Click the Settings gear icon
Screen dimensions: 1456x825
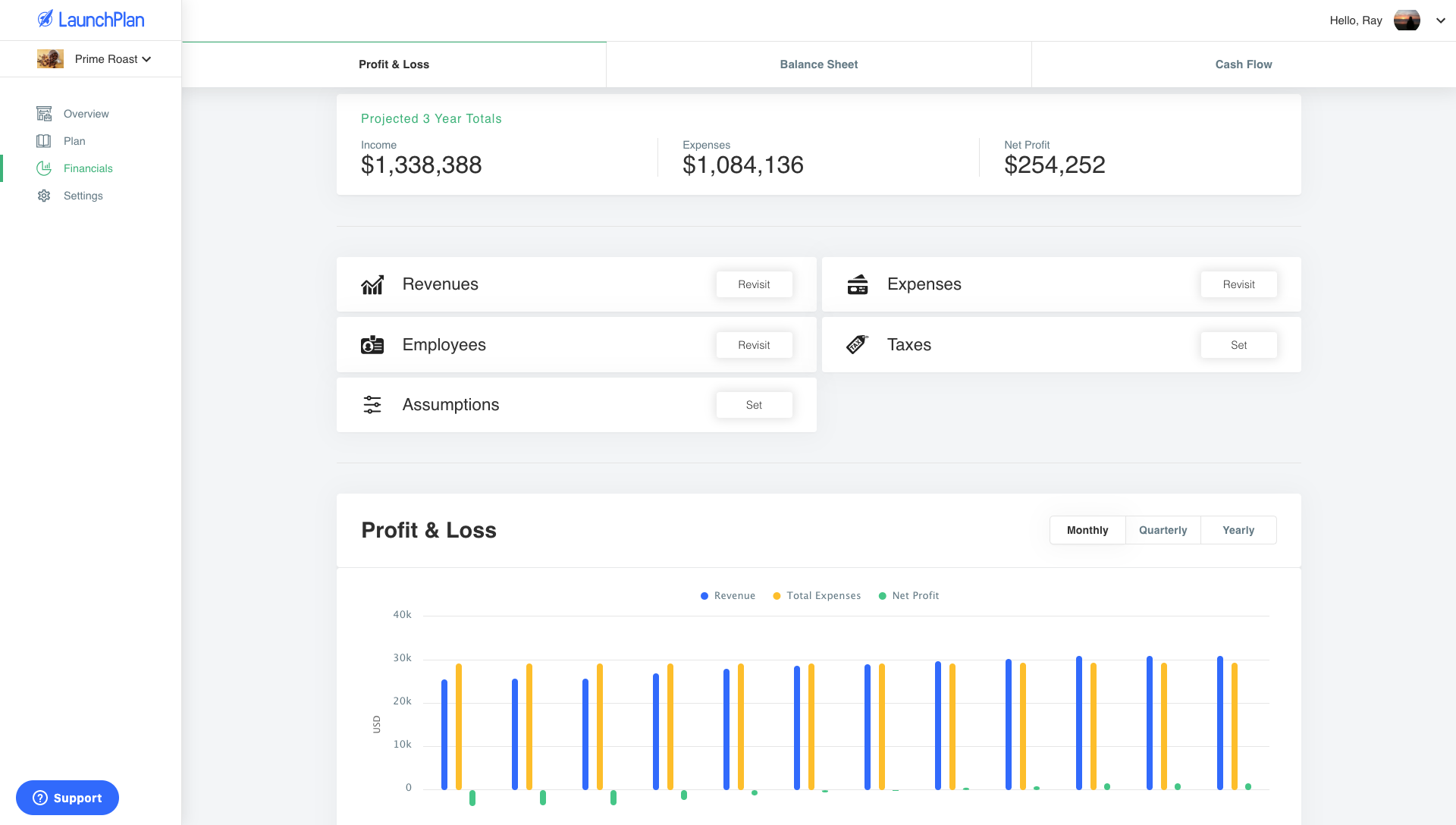point(44,196)
